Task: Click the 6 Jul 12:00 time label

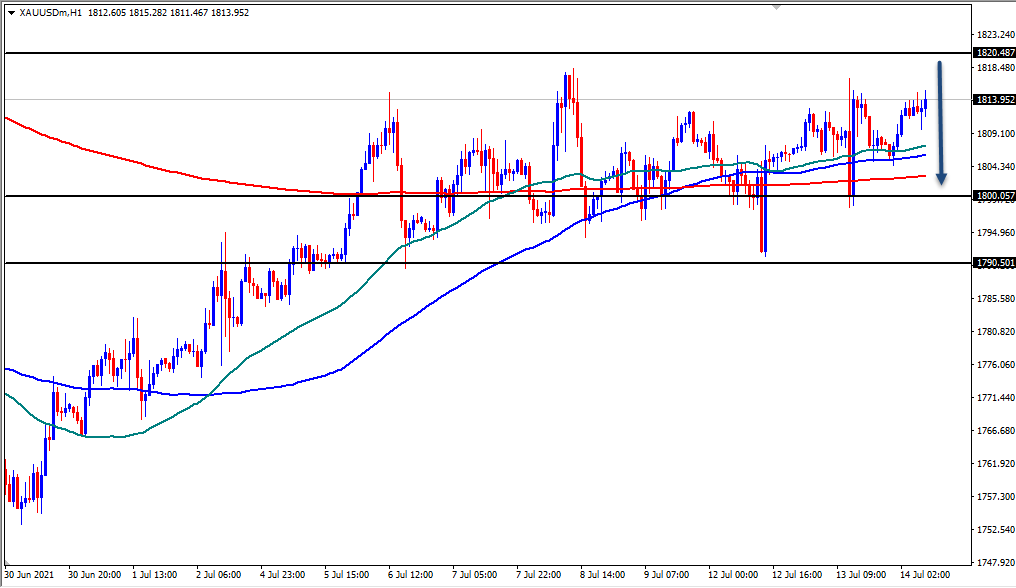Action: (x=411, y=575)
